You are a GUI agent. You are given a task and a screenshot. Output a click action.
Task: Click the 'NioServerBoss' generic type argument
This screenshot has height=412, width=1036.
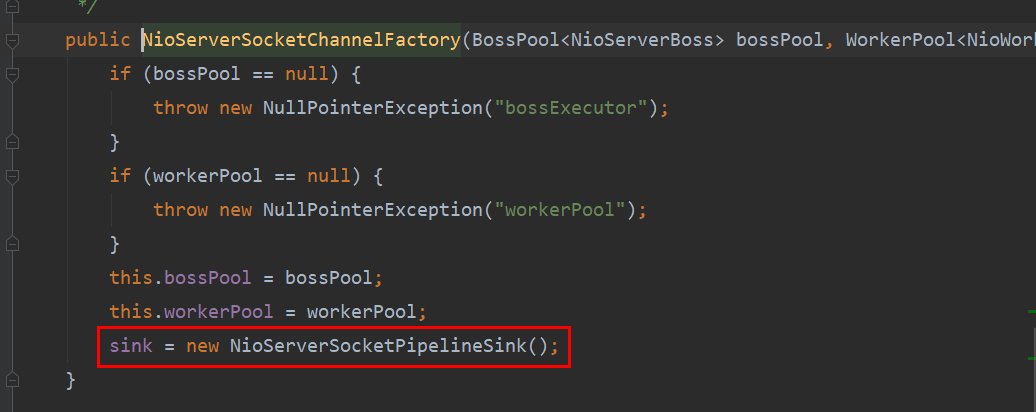[x=642, y=40]
